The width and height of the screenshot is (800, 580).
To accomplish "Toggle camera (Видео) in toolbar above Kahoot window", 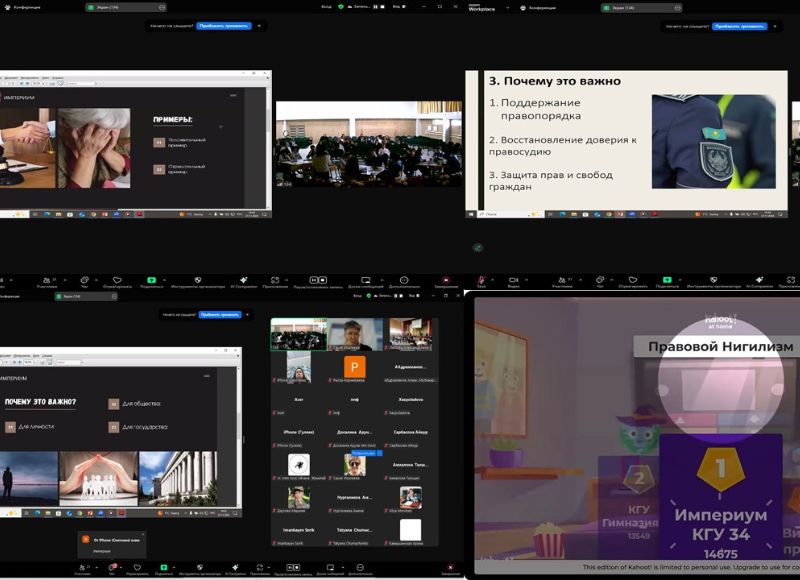I will tap(513, 281).
